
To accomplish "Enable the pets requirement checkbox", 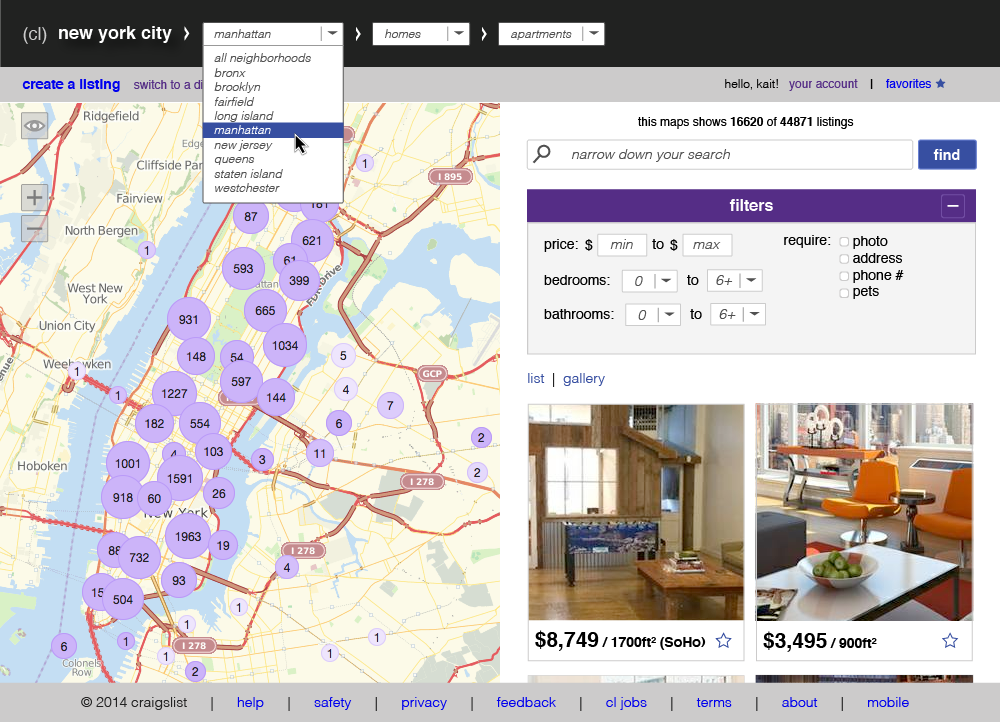I will pyautogui.click(x=844, y=293).
